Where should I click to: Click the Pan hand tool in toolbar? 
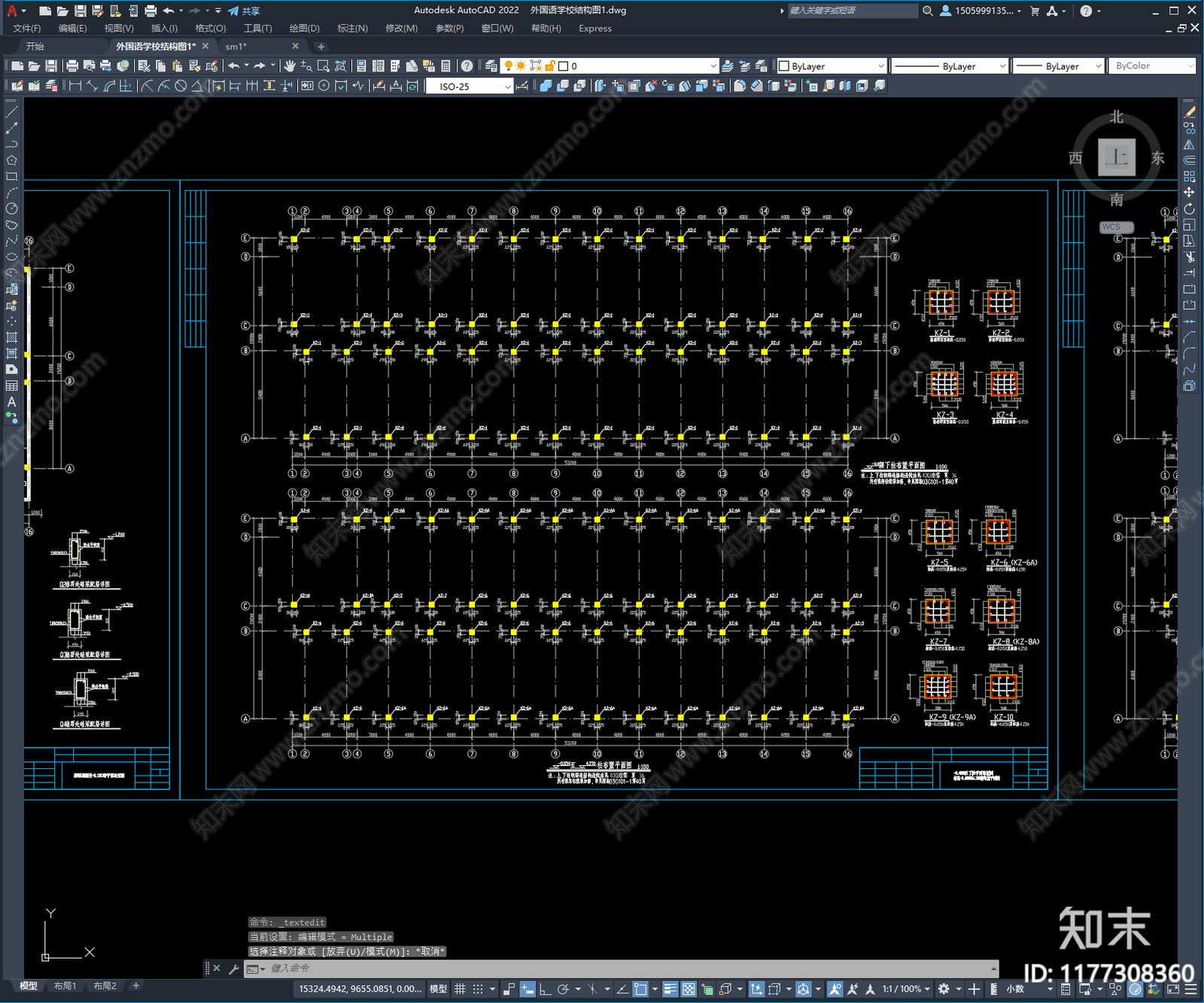tap(290, 66)
